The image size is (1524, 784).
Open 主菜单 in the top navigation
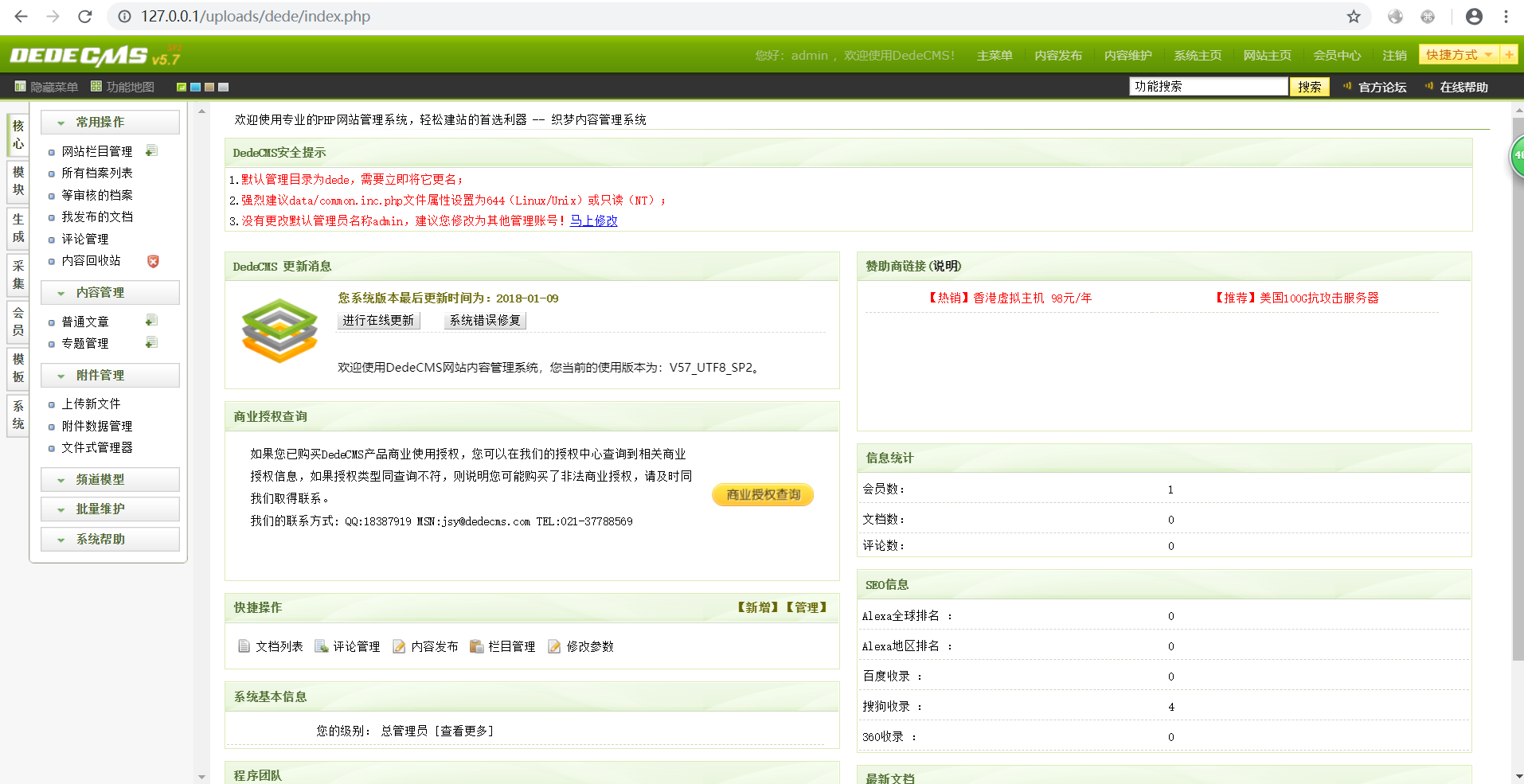click(995, 55)
